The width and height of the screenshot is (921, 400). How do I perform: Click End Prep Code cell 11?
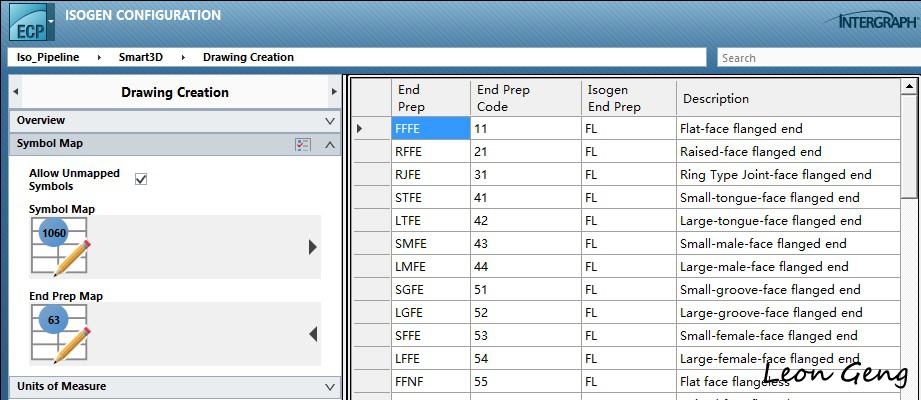pyautogui.click(x=526, y=129)
